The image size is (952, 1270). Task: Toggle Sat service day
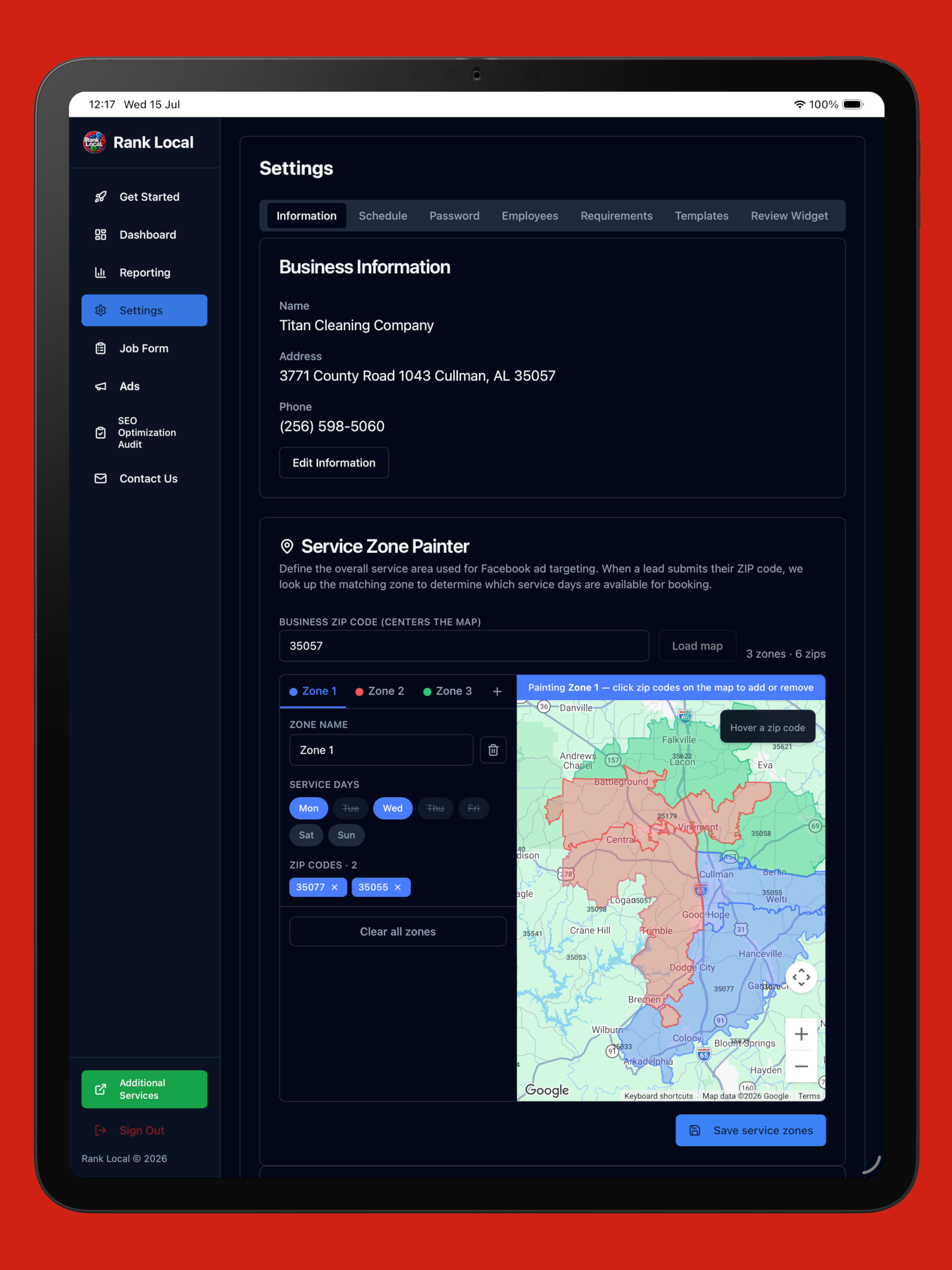click(x=306, y=835)
